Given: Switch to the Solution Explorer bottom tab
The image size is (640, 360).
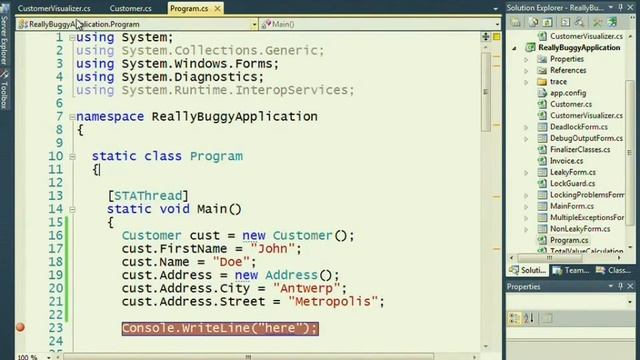Looking at the screenshot, I should (527, 270).
